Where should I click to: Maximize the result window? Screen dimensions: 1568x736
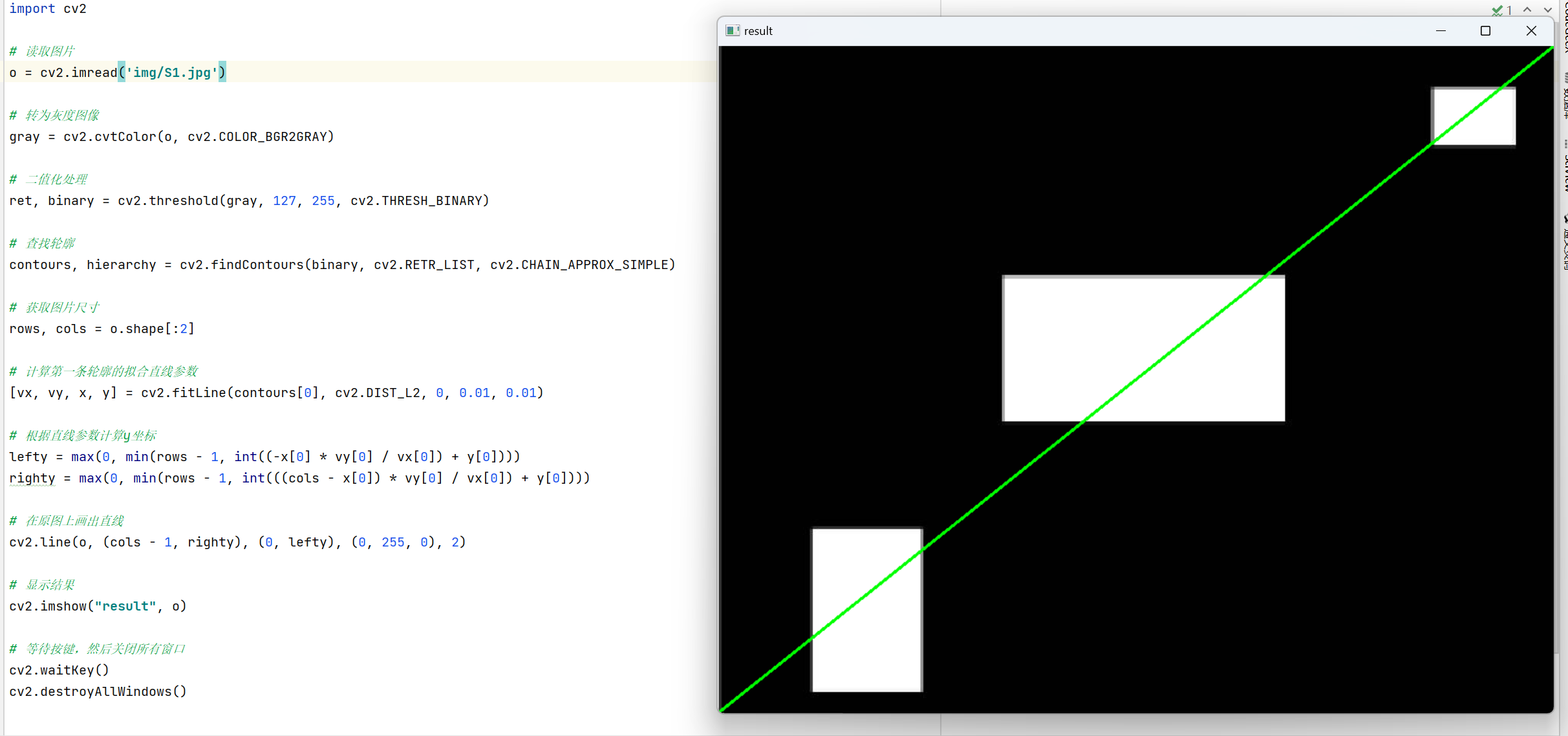pos(1485,31)
